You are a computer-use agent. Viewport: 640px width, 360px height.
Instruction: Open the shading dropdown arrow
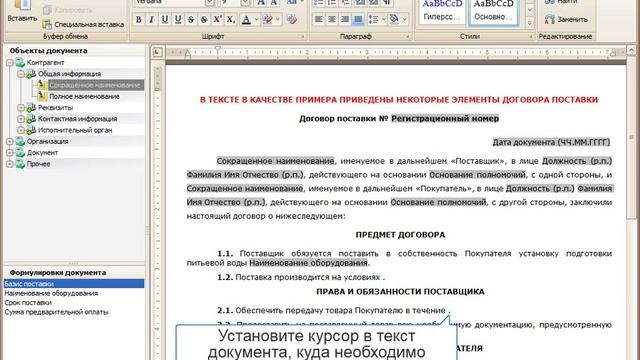[404, 19]
